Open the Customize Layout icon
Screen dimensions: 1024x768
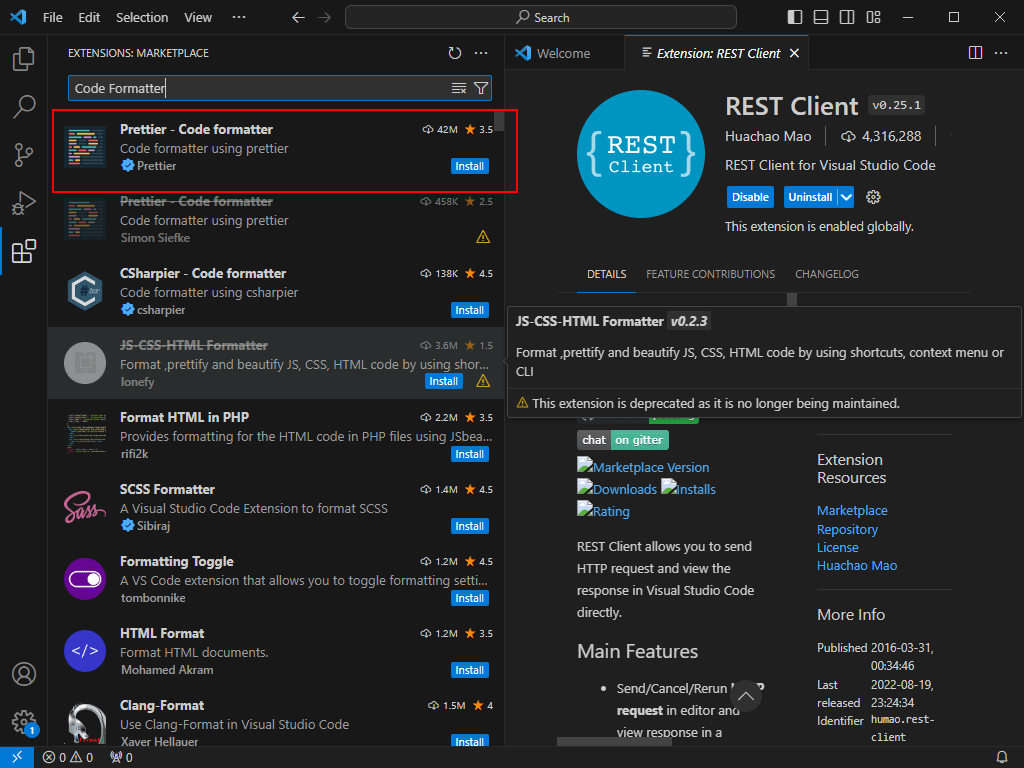tap(873, 18)
